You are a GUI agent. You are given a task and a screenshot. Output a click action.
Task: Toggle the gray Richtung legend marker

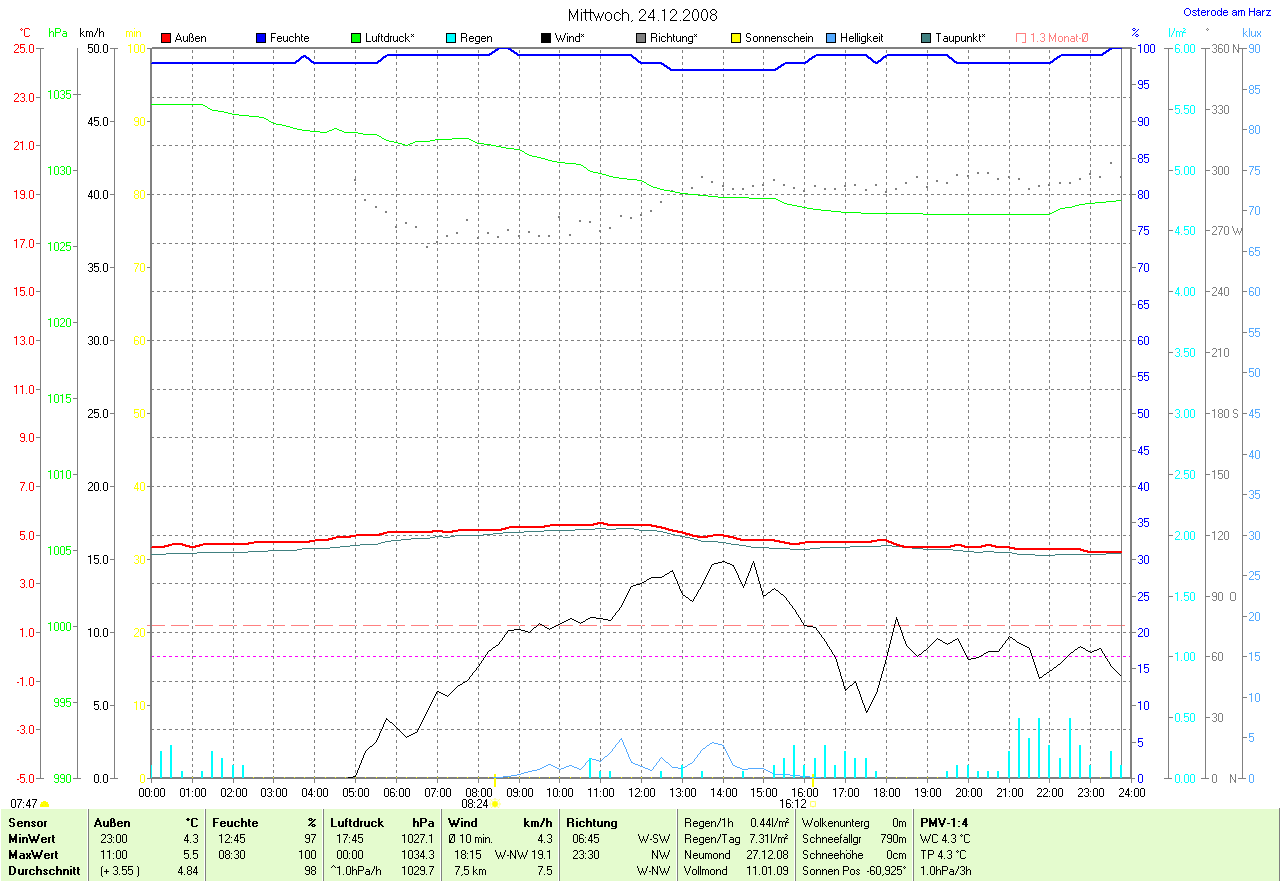(x=641, y=38)
